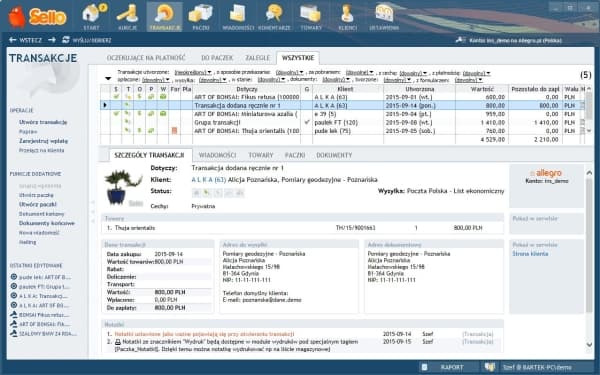This screenshot has height=375, width=600.
Task: Open the Paczki module
Action: click(x=201, y=17)
